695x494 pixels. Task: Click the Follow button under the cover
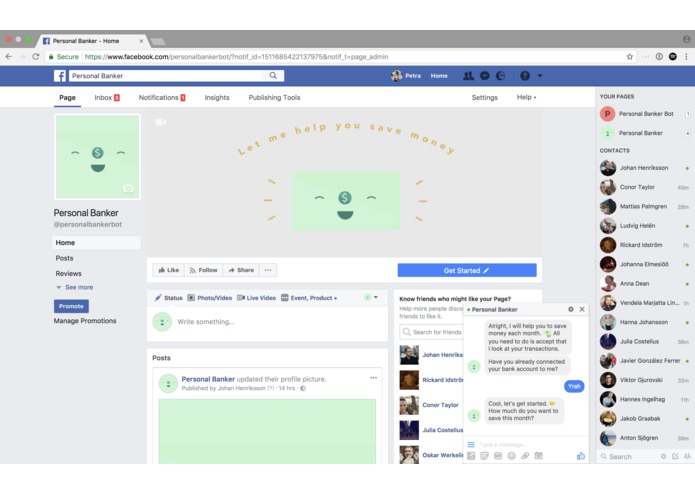[x=203, y=270]
